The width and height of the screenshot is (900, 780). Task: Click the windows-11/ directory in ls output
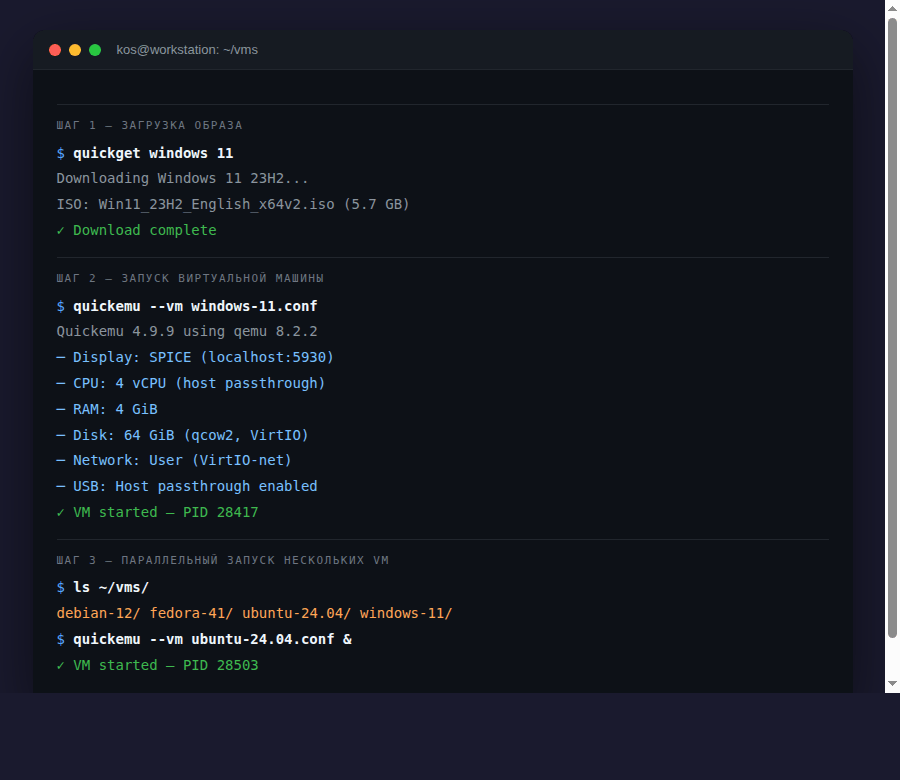tap(406, 613)
